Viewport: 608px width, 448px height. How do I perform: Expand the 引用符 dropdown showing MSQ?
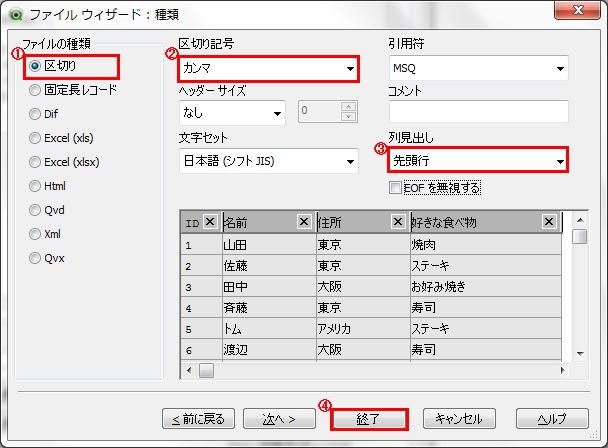coord(478,68)
